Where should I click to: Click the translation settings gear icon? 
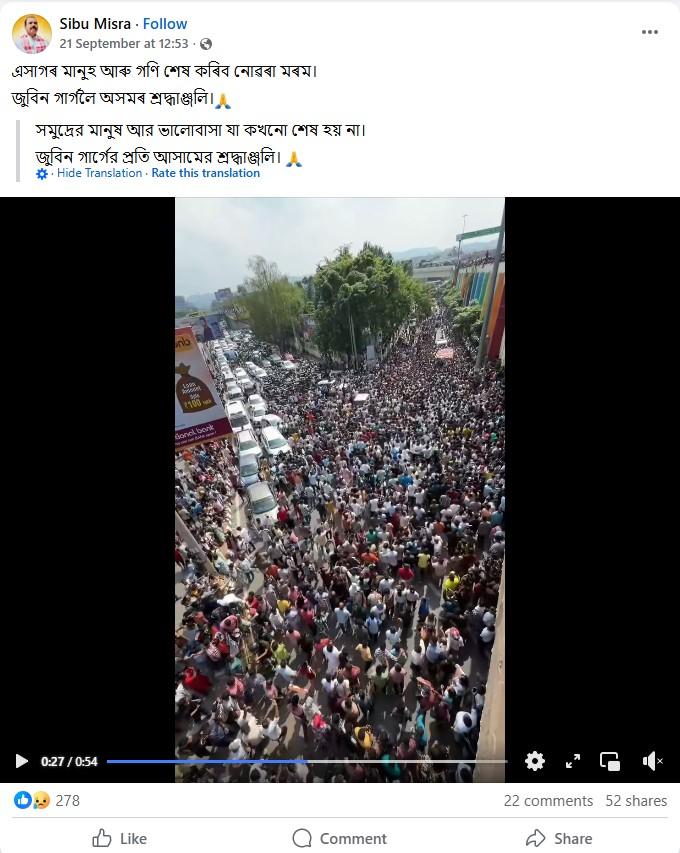click(42, 174)
